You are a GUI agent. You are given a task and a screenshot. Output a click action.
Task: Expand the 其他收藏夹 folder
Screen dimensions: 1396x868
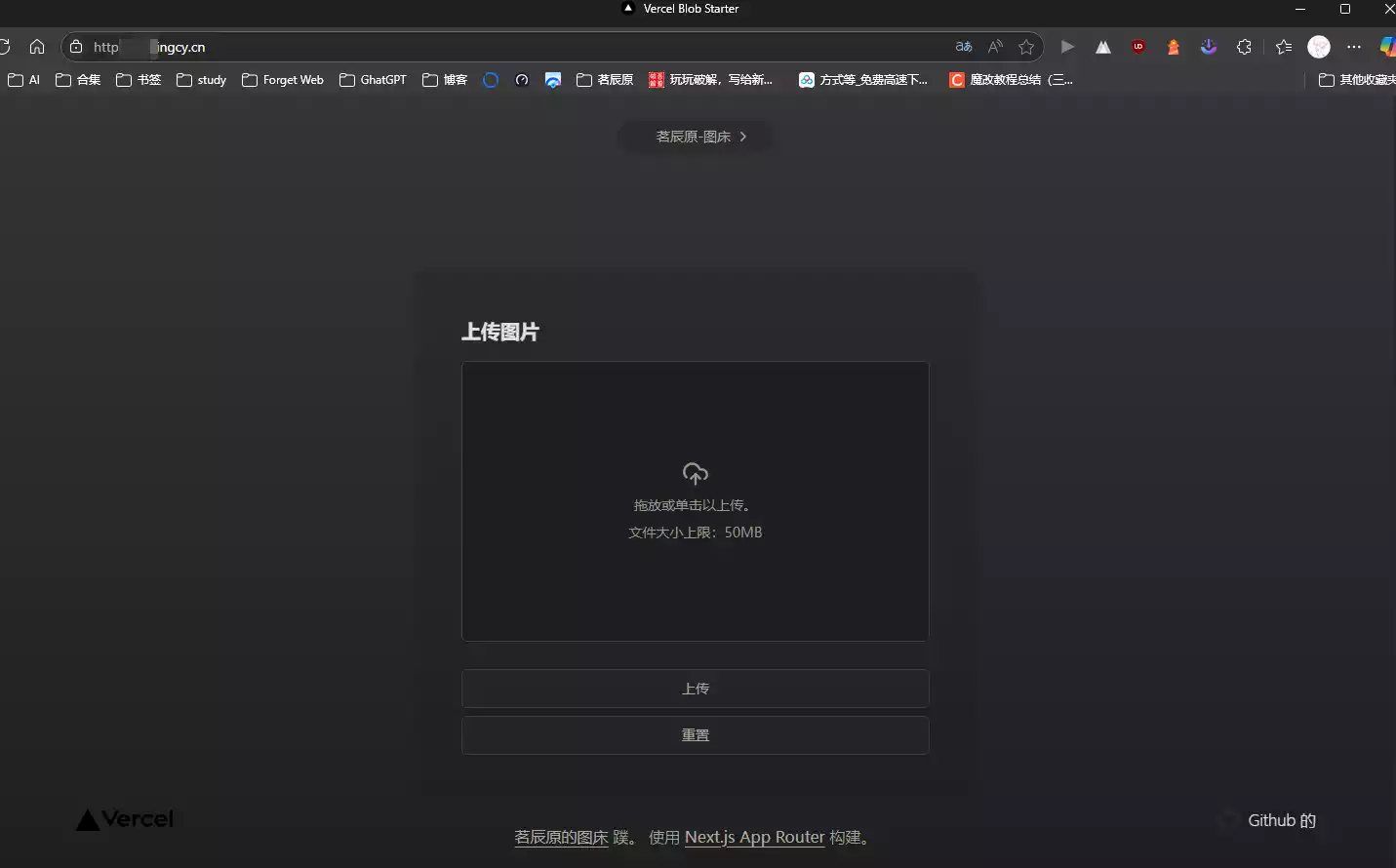[1356, 80]
